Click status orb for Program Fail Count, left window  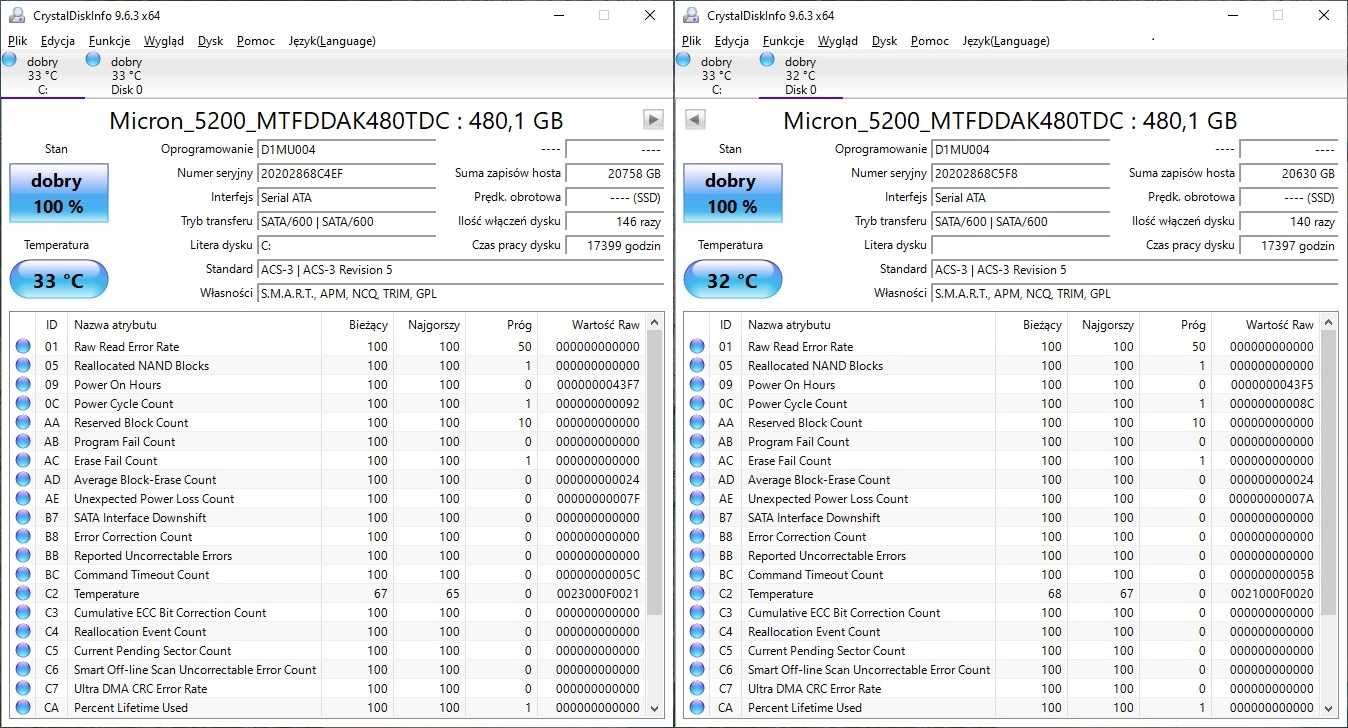(23, 441)
